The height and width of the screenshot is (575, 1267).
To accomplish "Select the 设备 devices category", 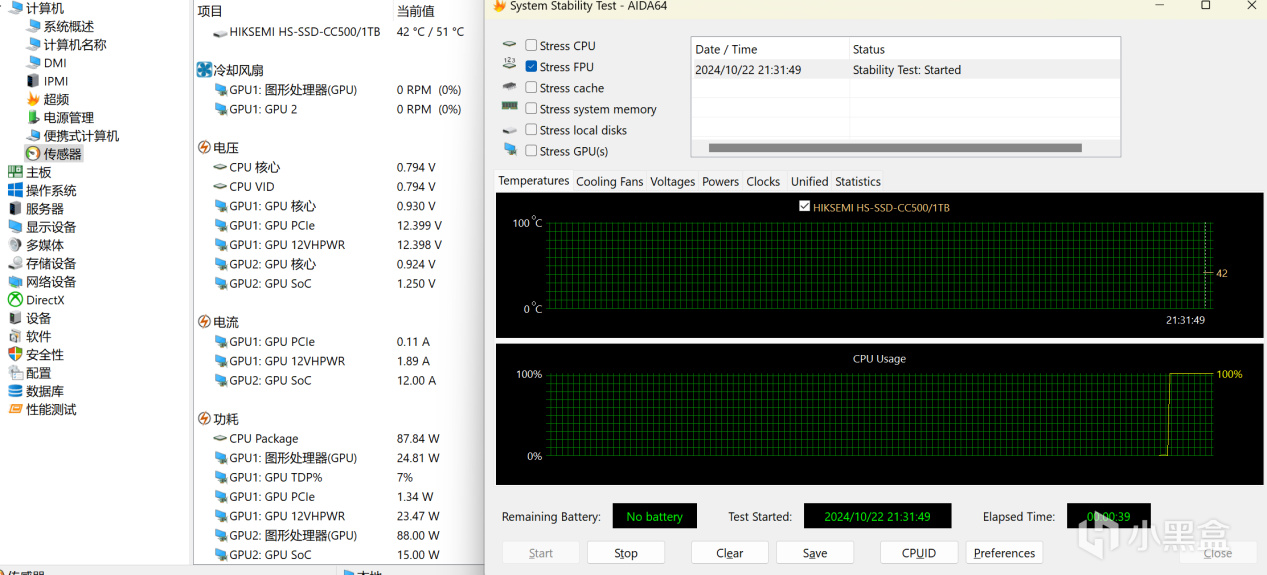I will (38, 318).
